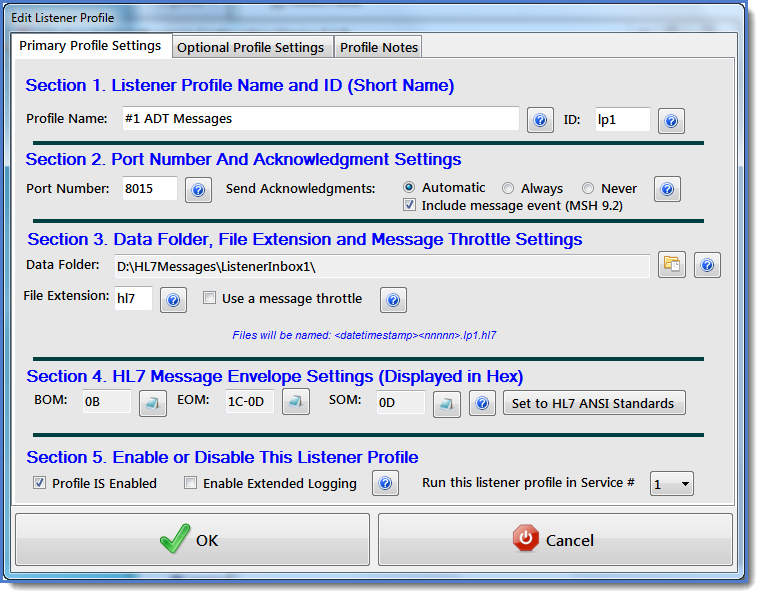Click help icon beside the ID field
The width and height of the screenshot is (763, 598).
click(672, 120)
